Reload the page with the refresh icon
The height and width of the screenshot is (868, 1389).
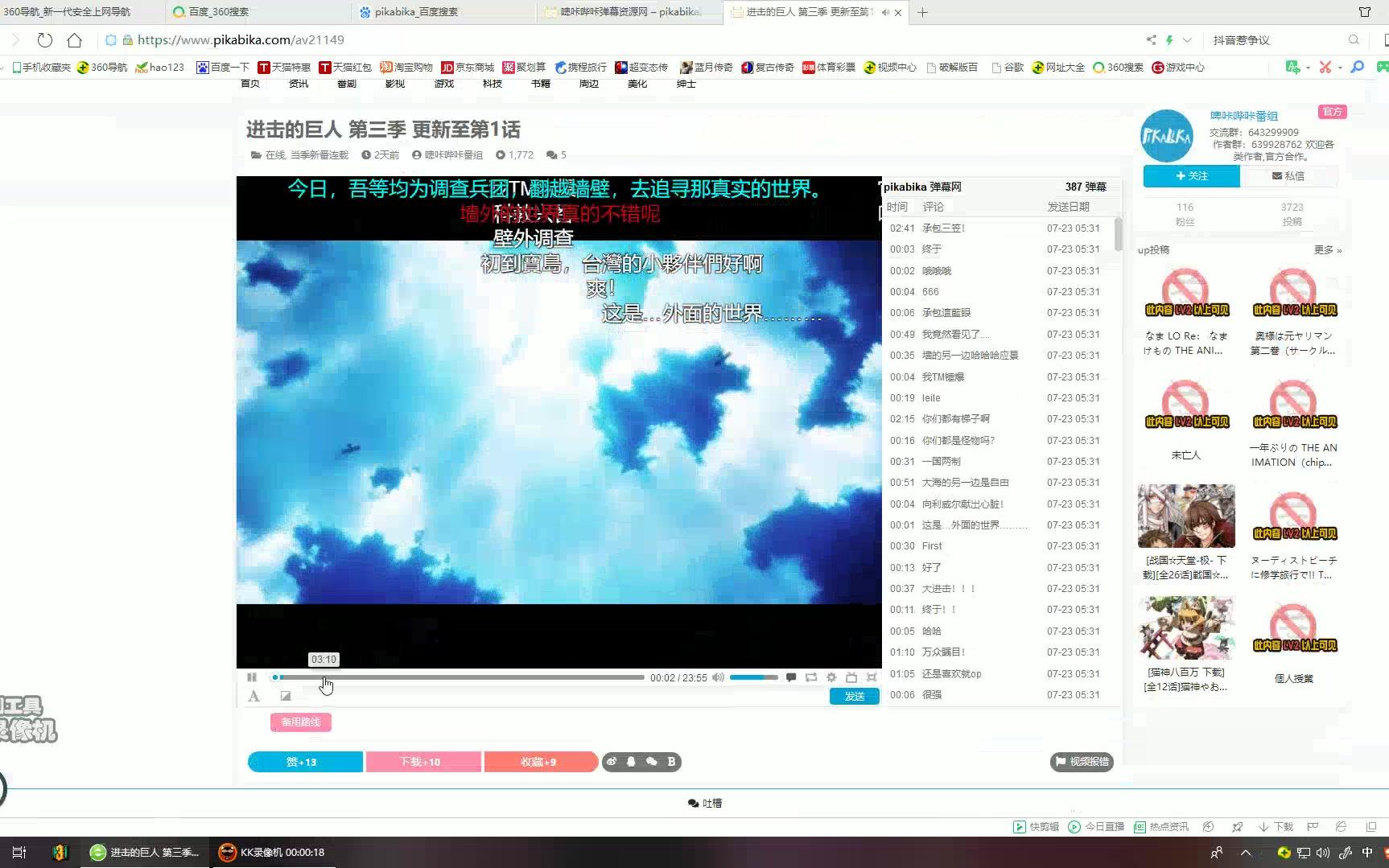45,40
